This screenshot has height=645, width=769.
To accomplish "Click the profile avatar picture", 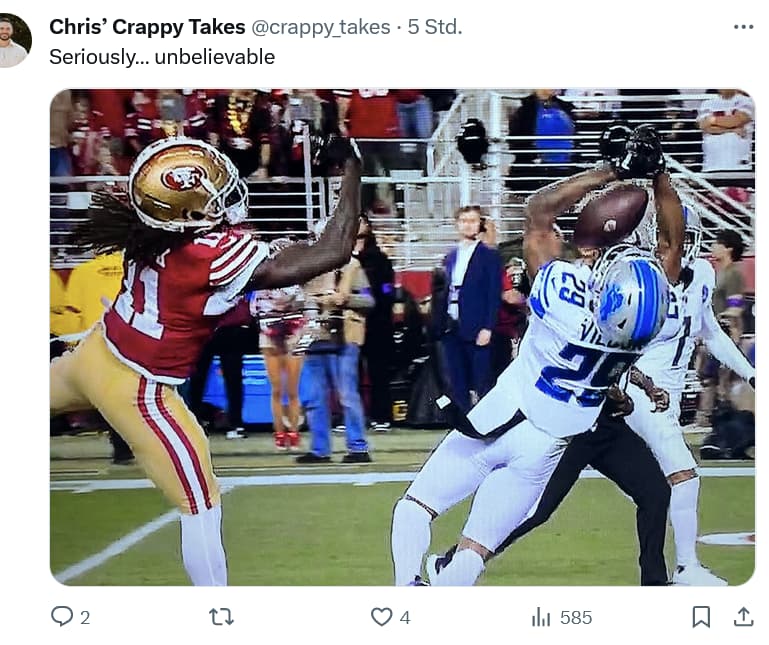I will [x=14, y=40].
